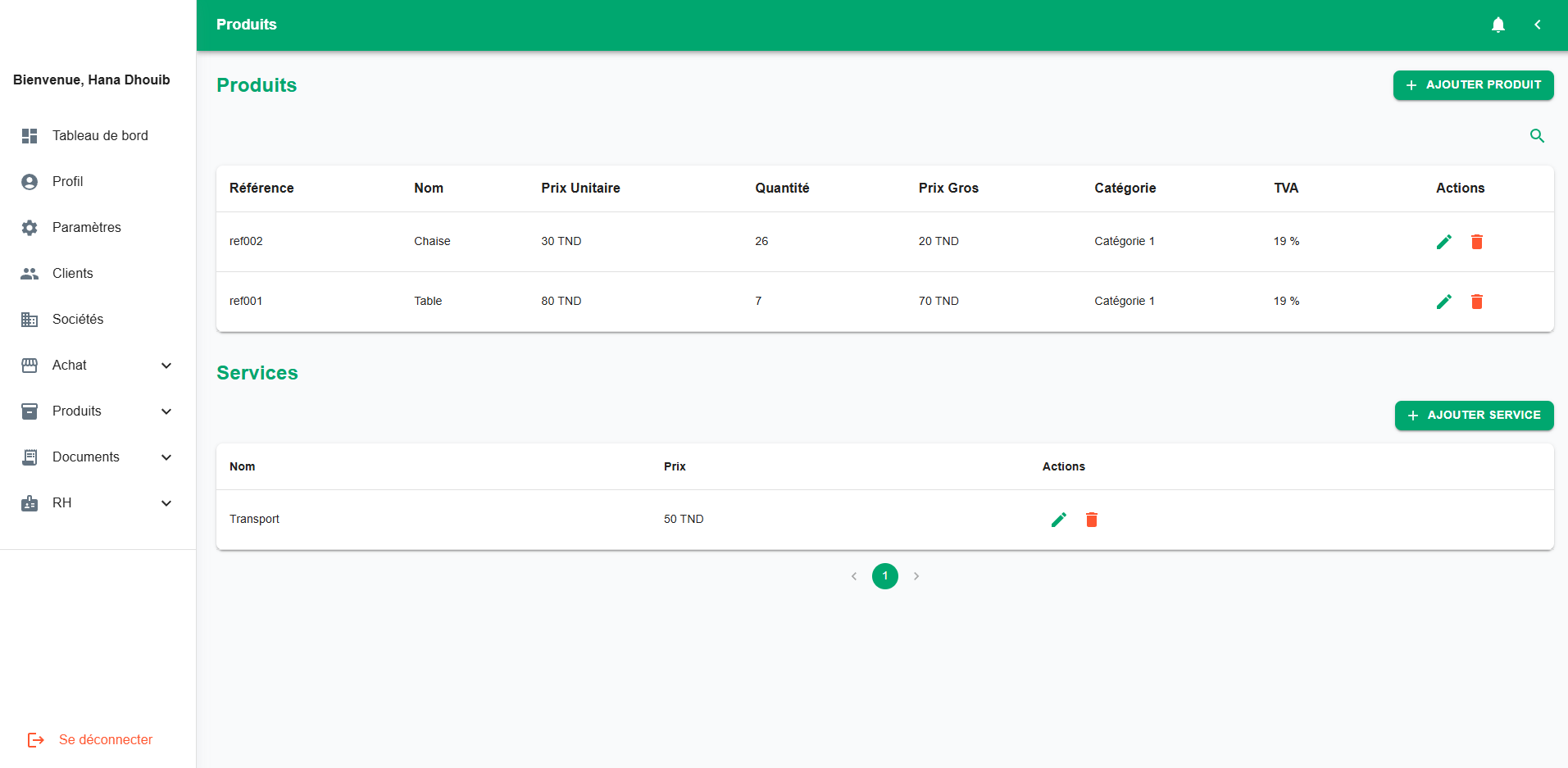Open the edit pencil for Transport service
1568x768 pixels.
click(1058, 519)
